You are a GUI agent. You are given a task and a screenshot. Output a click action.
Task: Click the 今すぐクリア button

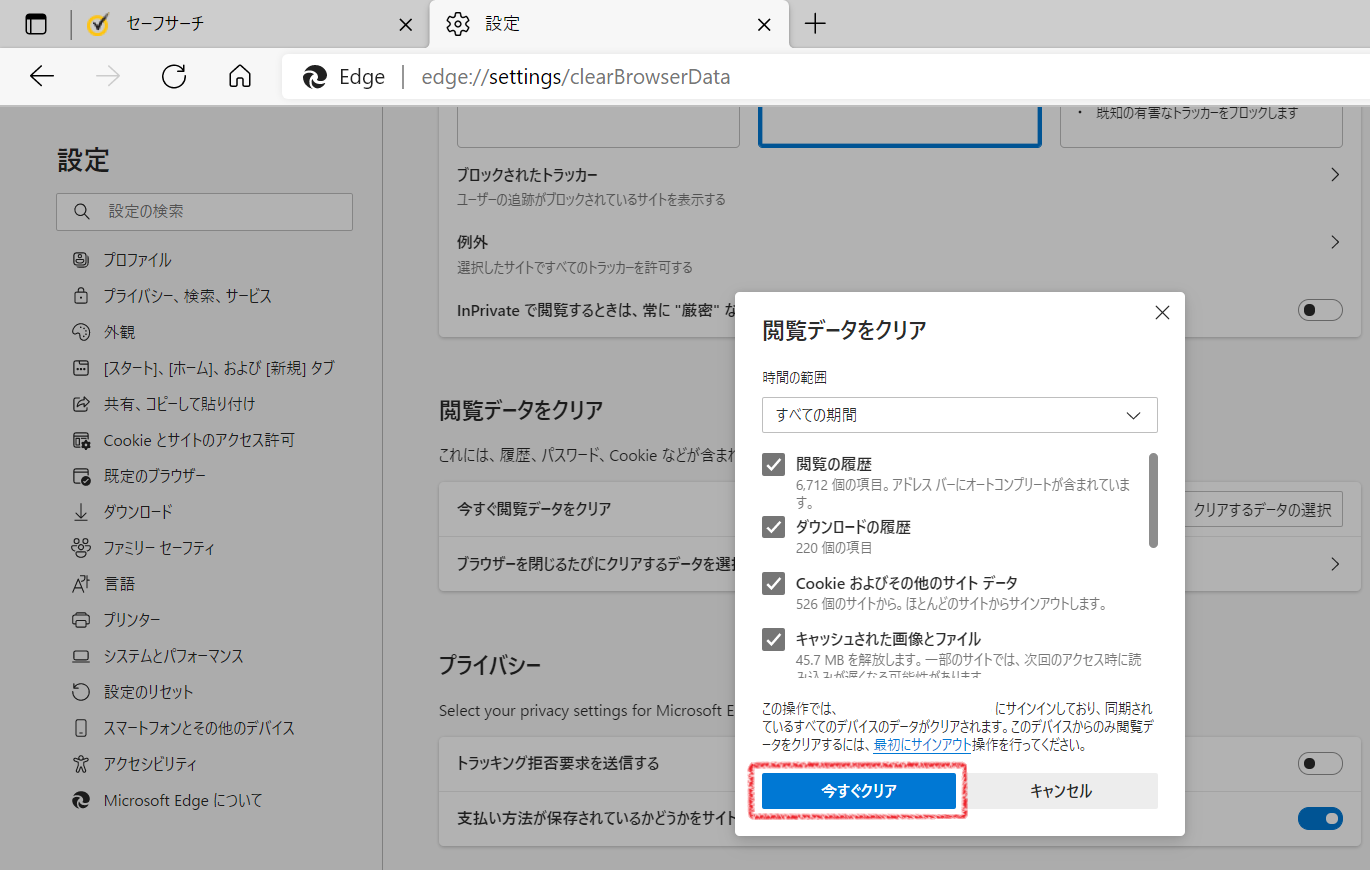(x=858, y=790)
